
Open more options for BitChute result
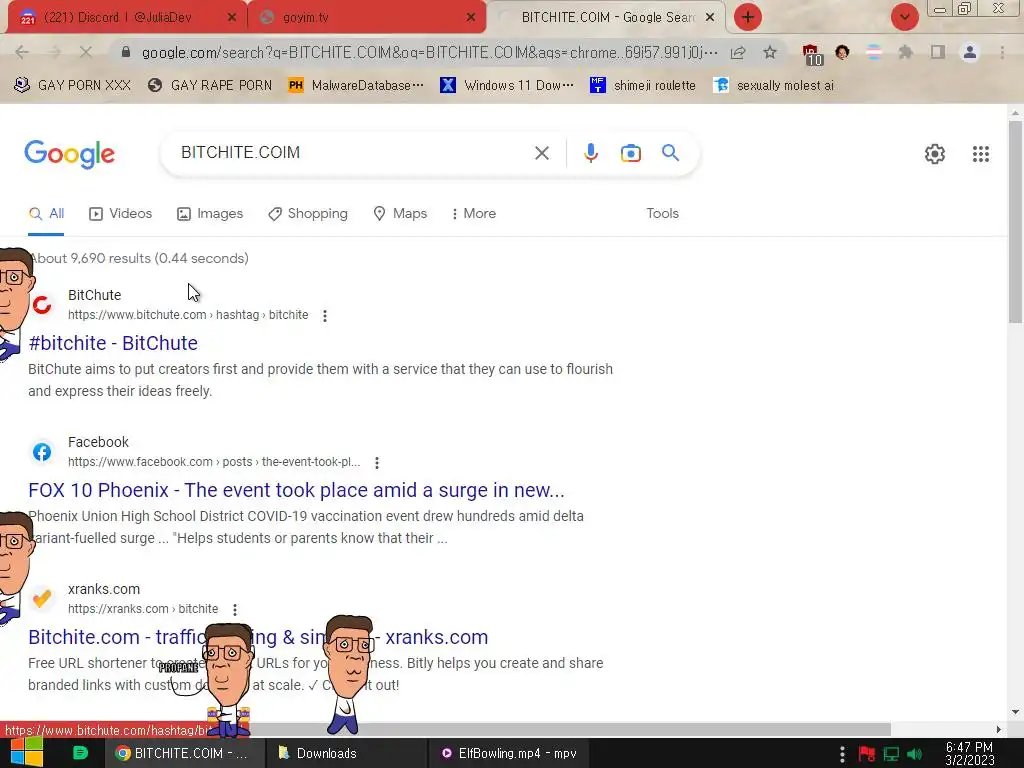point(325,316)
